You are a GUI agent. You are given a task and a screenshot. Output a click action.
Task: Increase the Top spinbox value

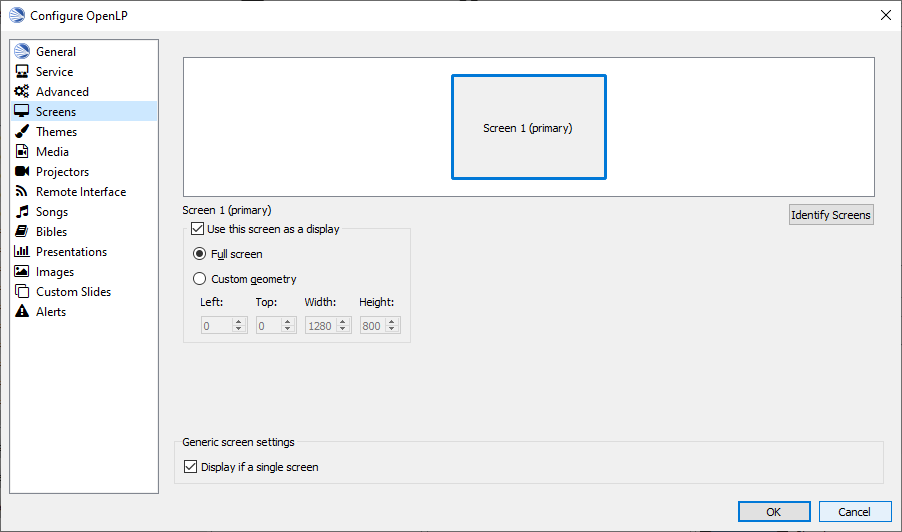tap(288, 322)
